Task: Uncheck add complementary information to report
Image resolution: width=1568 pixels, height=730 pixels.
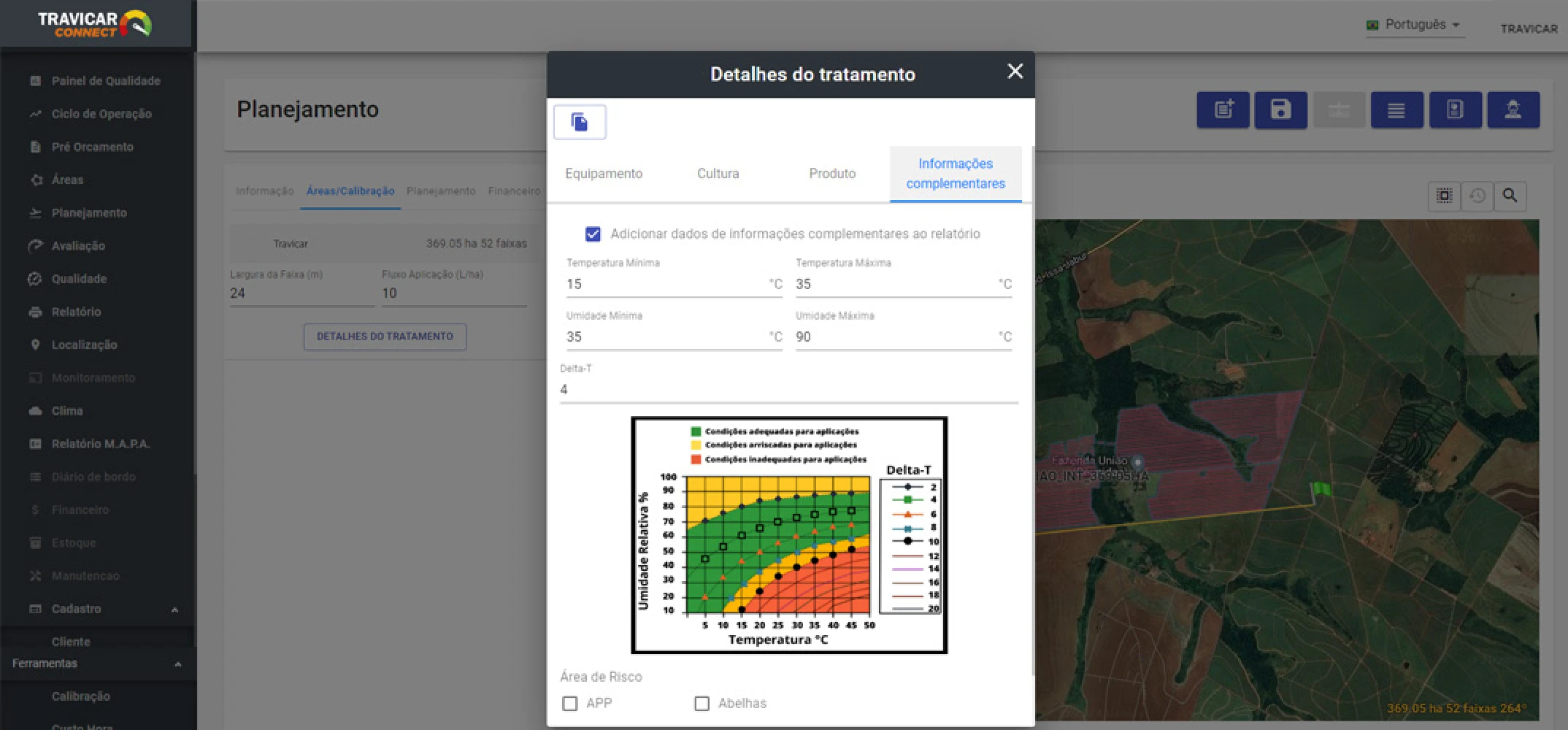Action: [593, 234]
